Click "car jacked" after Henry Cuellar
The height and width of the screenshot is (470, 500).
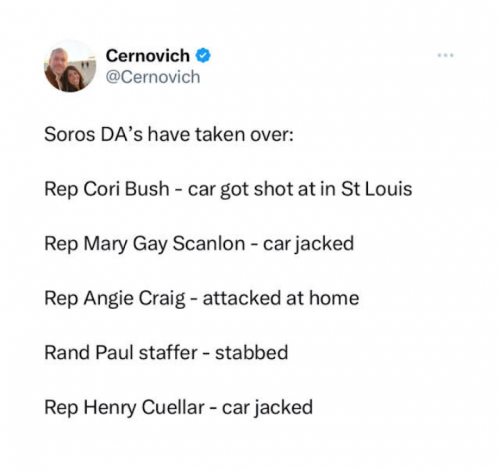(x=267, y=407)
